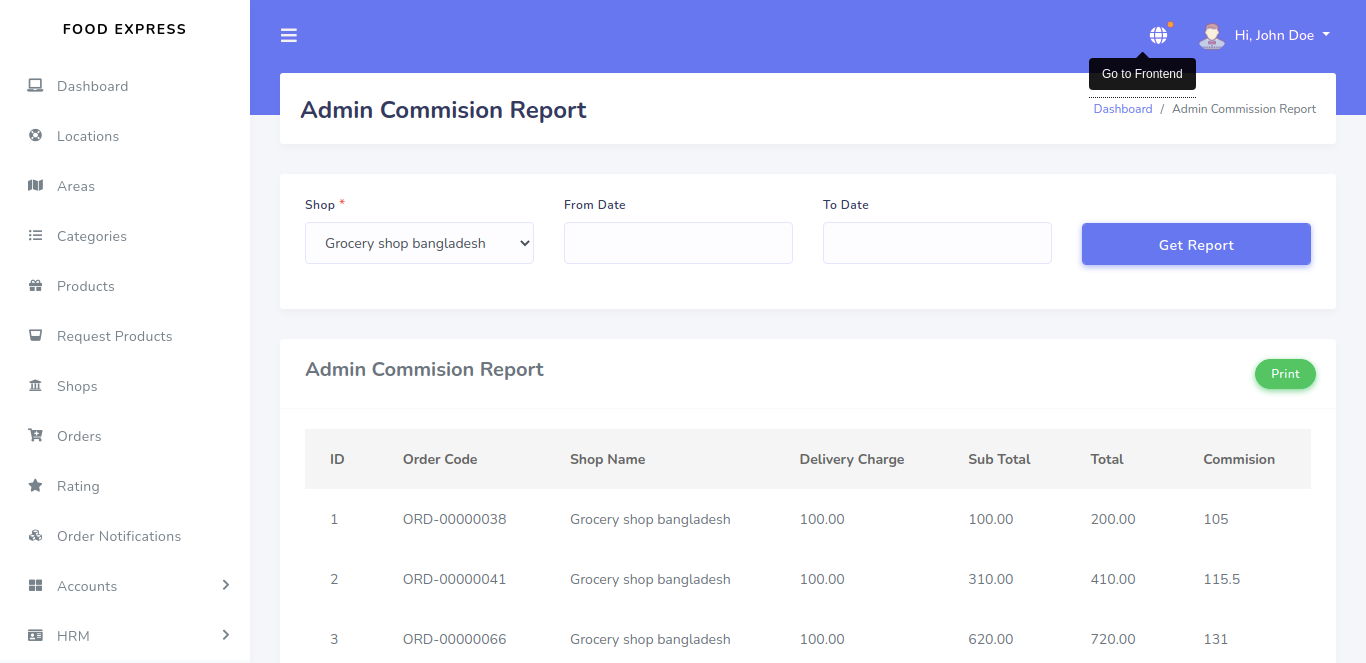The image size is (1366, 663).
Task: Click the Dashboard laptop icon in sidebar
Action: (35, 86)
